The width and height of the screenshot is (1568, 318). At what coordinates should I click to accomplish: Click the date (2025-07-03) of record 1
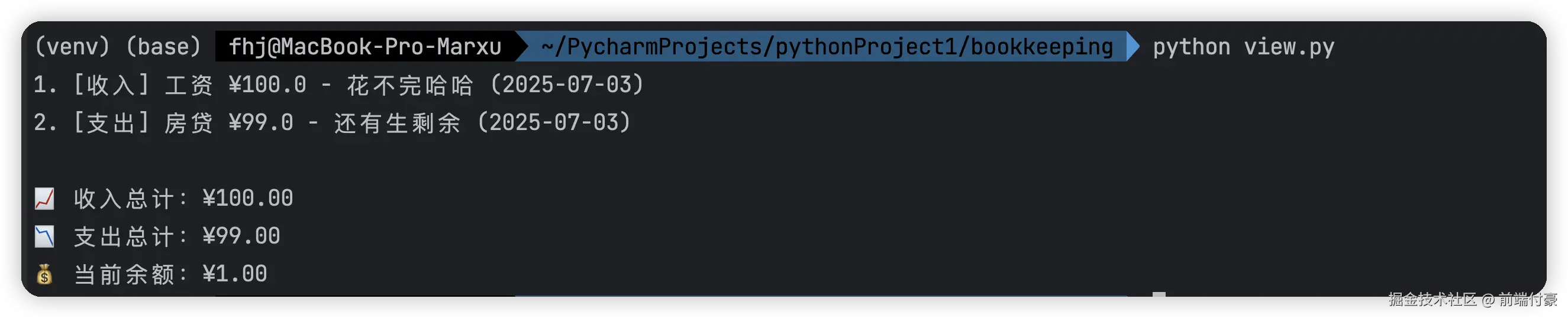point(566,85)
